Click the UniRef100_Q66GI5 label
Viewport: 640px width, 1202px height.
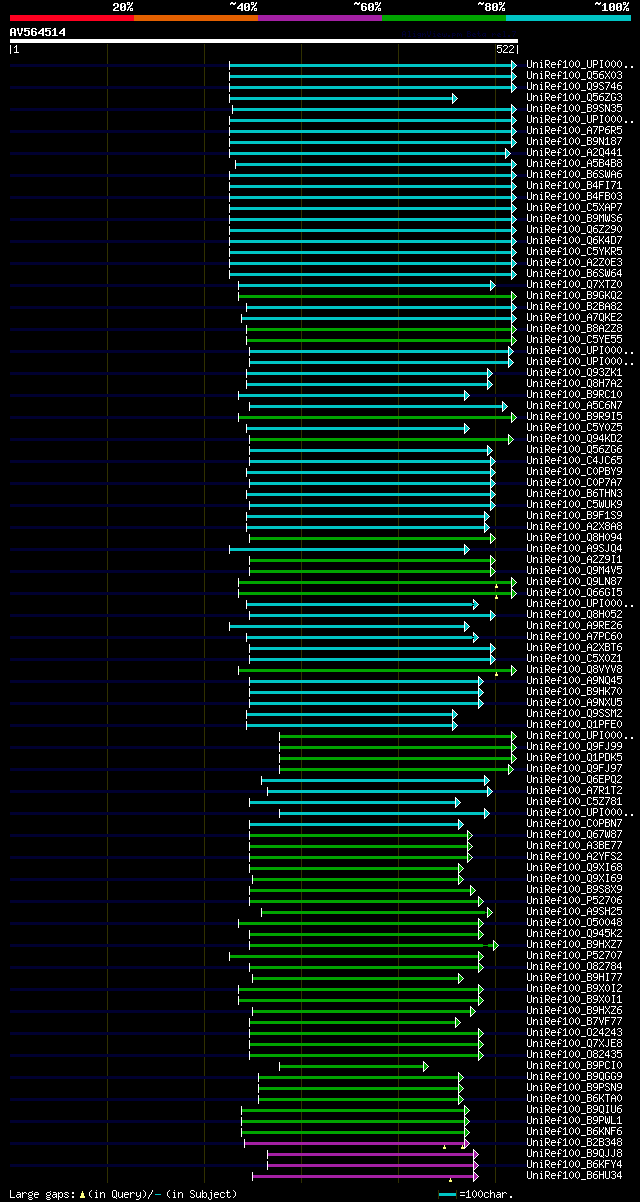(574, 592)
